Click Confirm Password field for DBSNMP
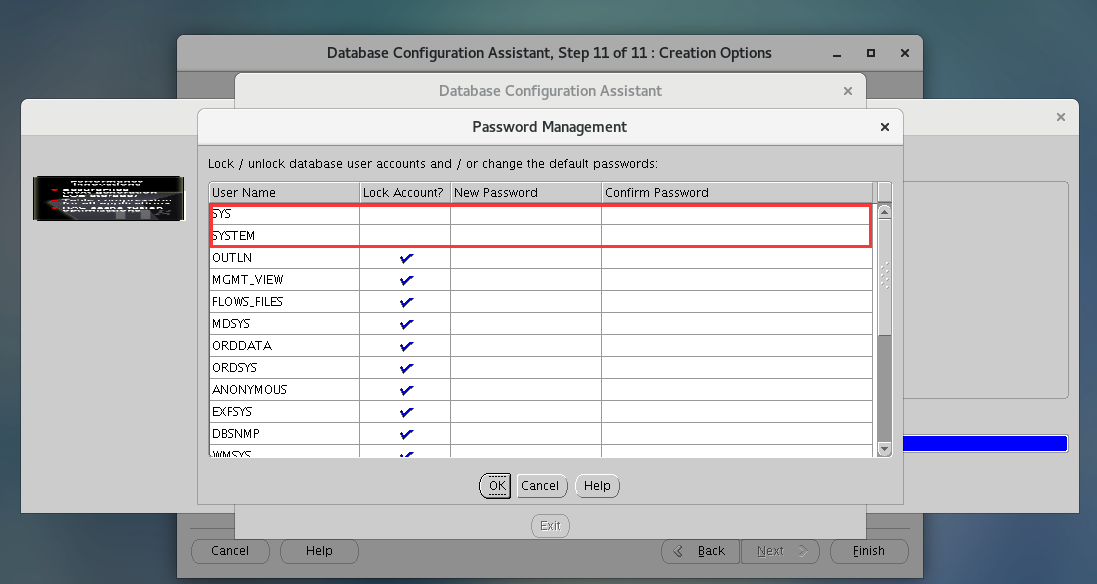Image resolution: width=1097 pixels, height=584 pixels. (737, 434)
